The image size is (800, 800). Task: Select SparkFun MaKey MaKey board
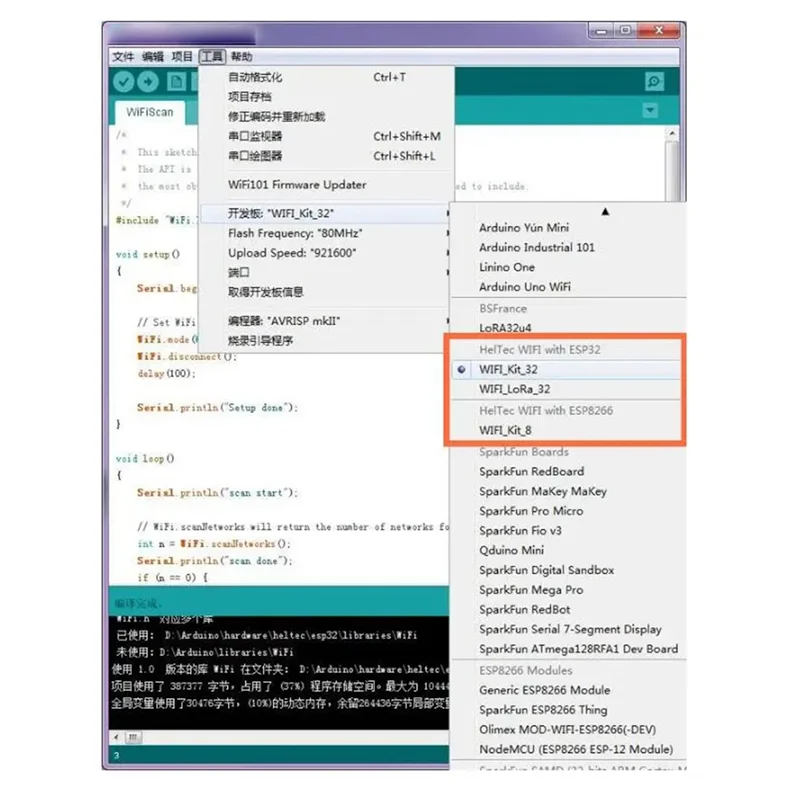[x=568, y=491]
